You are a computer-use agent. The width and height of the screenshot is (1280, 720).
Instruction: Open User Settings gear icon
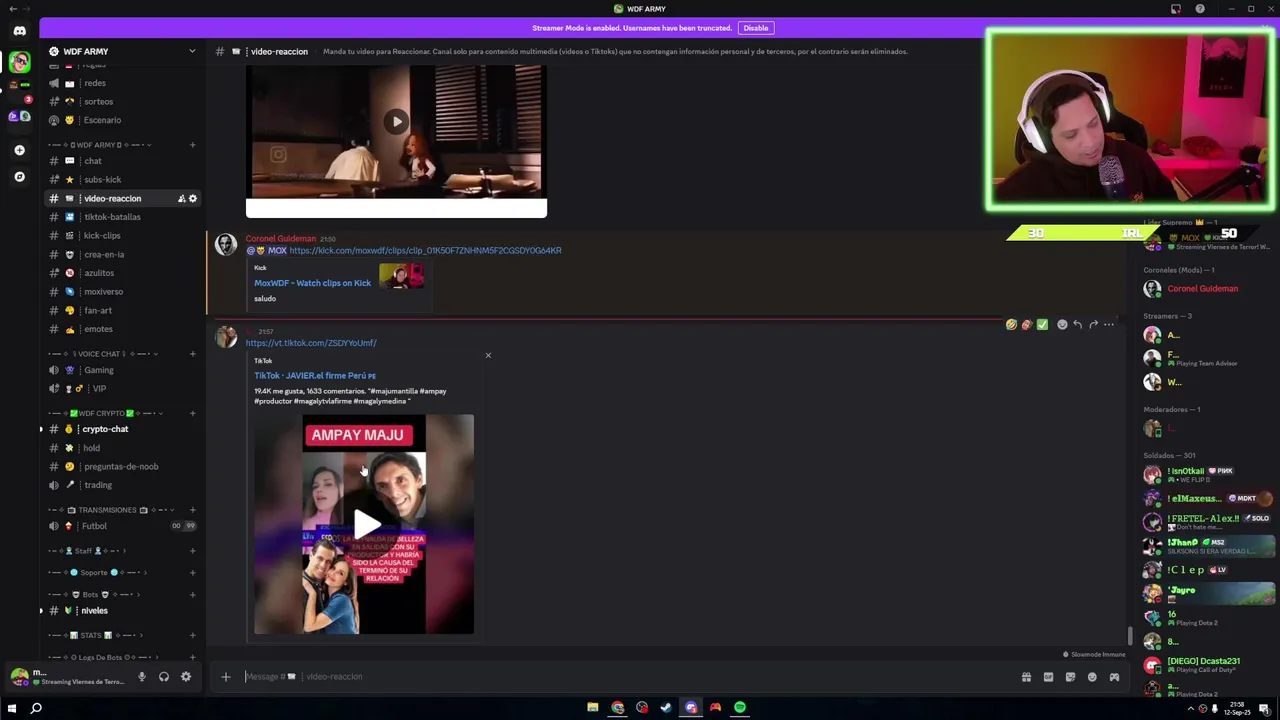click(185, 677)
